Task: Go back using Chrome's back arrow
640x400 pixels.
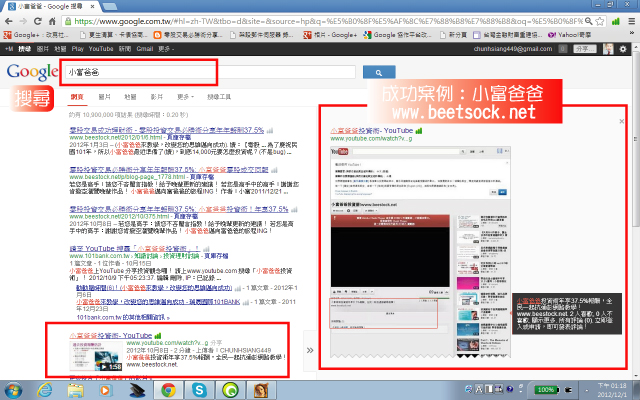Action: click(9, 21)
